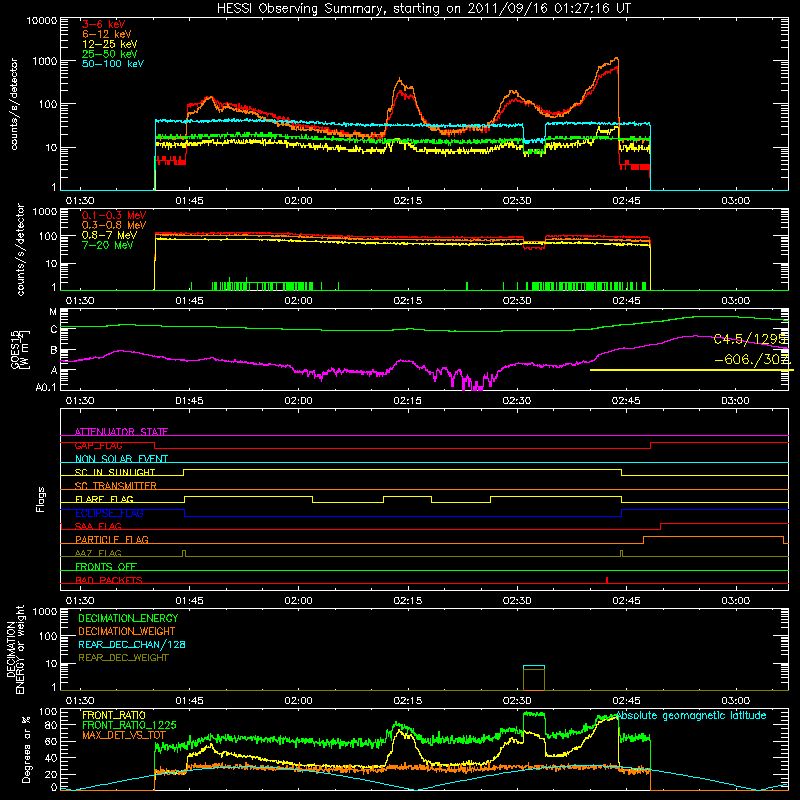Click the vertical Flags axis label
Viewport: 800px width, 800px height.
(41, 499)
